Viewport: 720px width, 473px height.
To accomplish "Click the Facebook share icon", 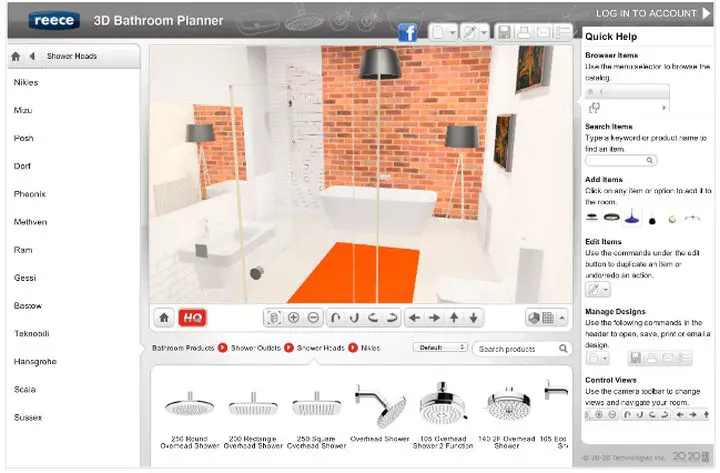I will [x=407, y=32].
